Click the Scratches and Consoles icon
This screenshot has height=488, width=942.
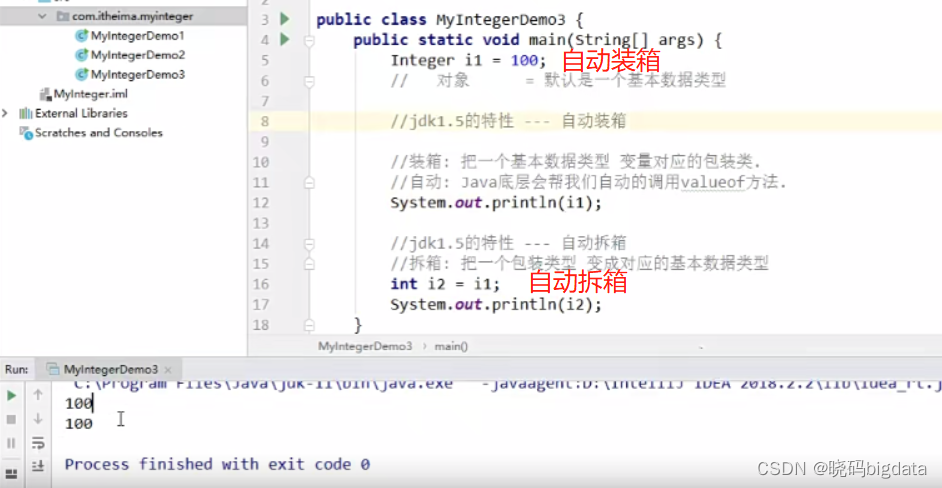point(26,133)
